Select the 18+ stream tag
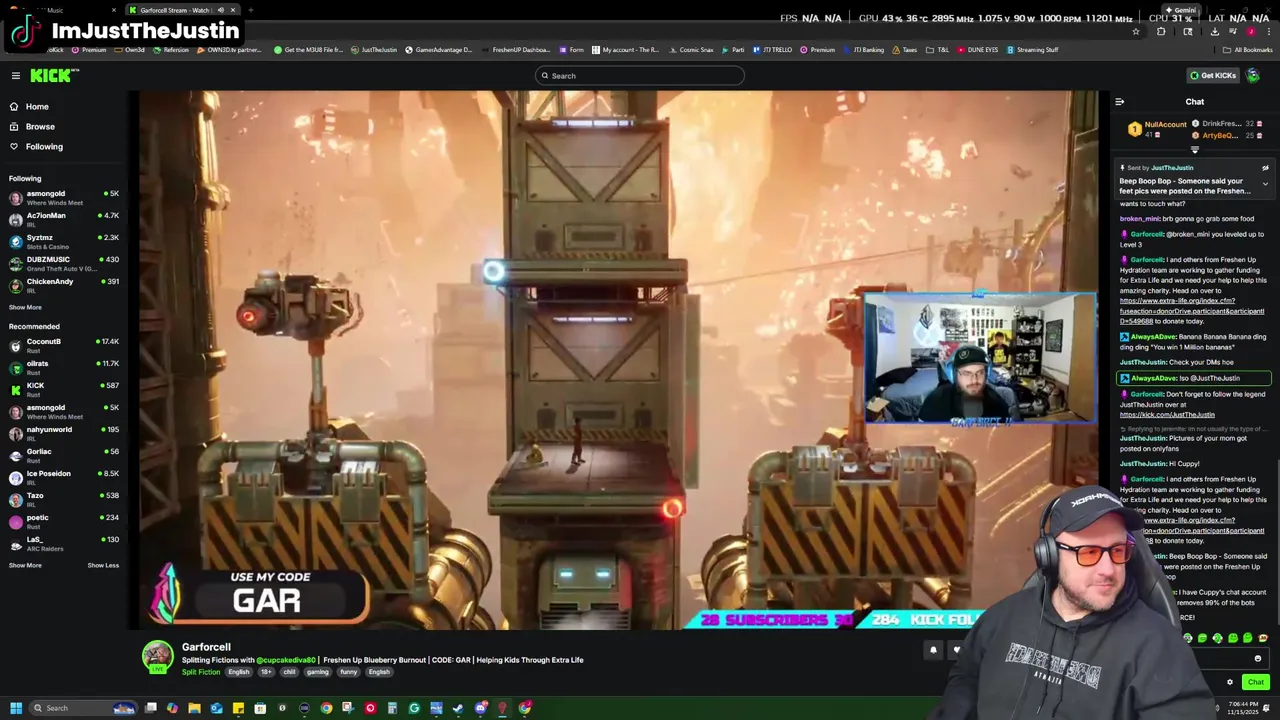Screen dimensions: 1280x720 [266, 672]
